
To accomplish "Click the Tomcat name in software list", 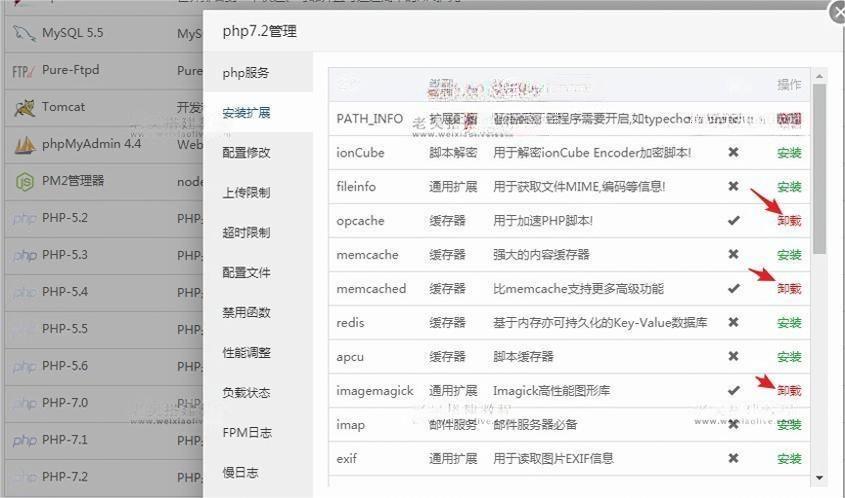I will pyautogui.click(x=64, y=107).
